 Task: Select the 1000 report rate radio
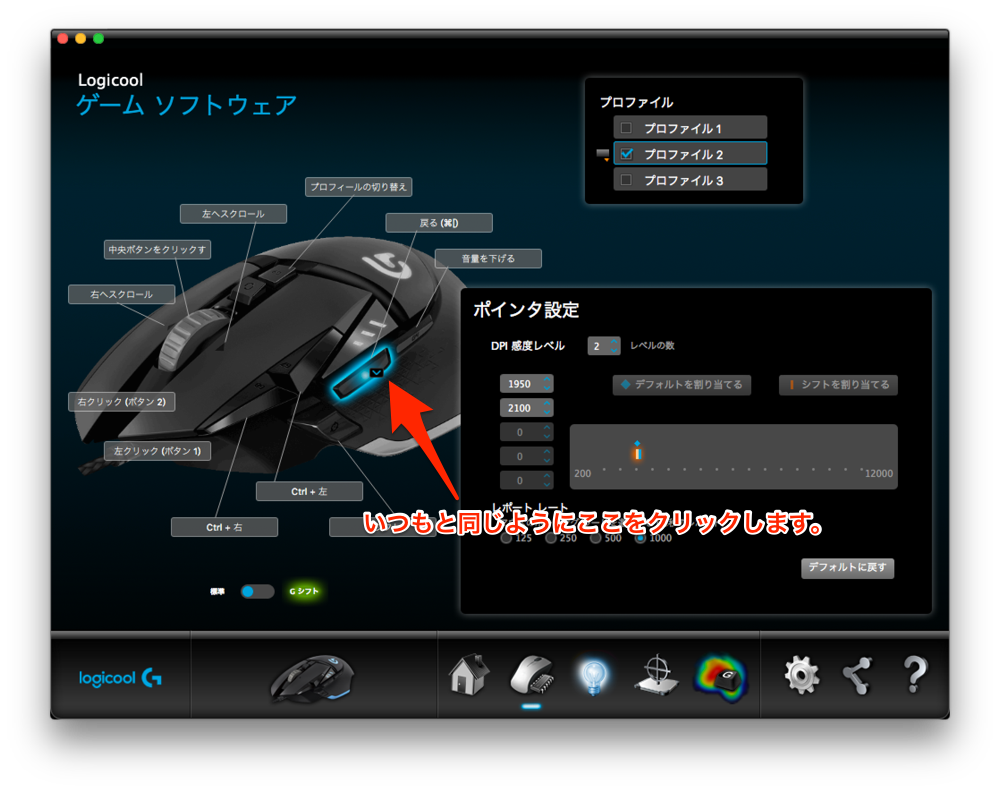pos(640,538)
